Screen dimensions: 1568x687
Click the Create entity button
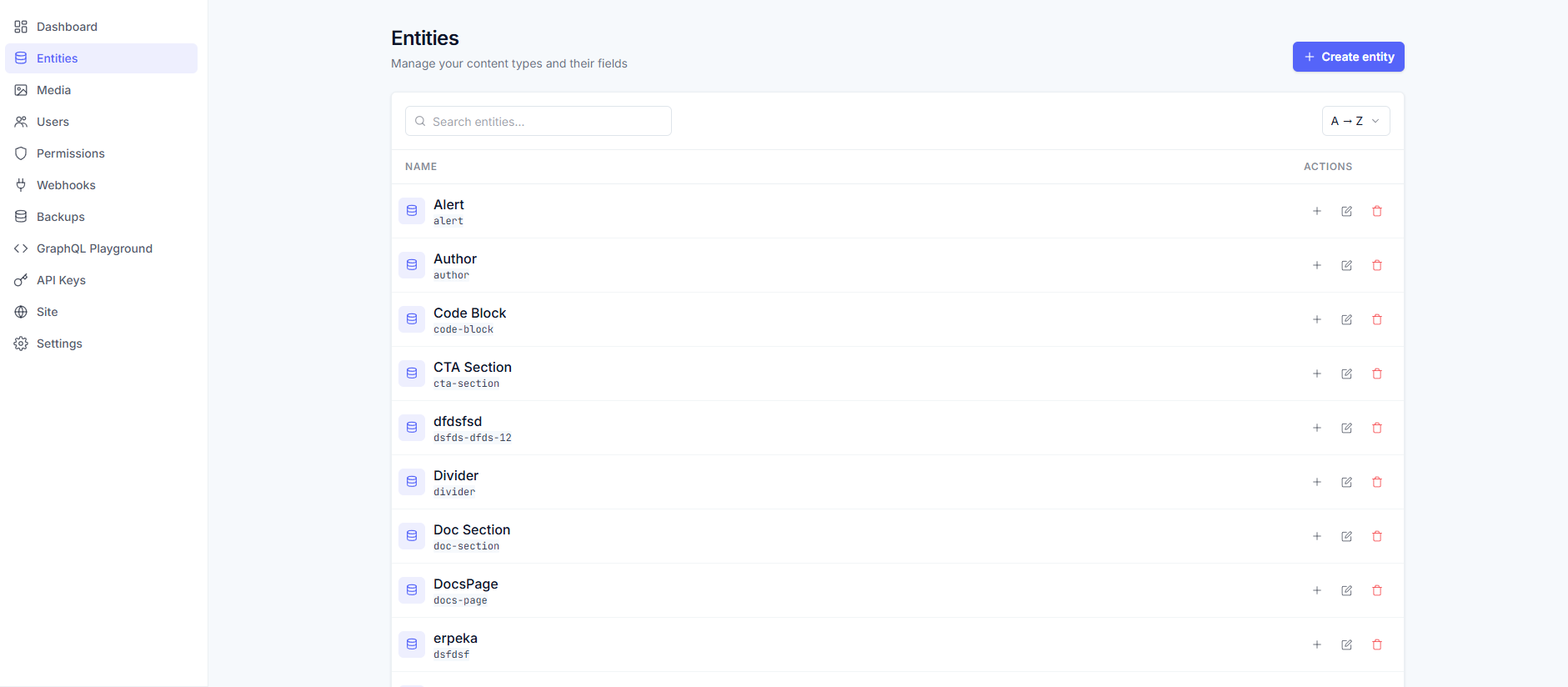coord(1348,57)
